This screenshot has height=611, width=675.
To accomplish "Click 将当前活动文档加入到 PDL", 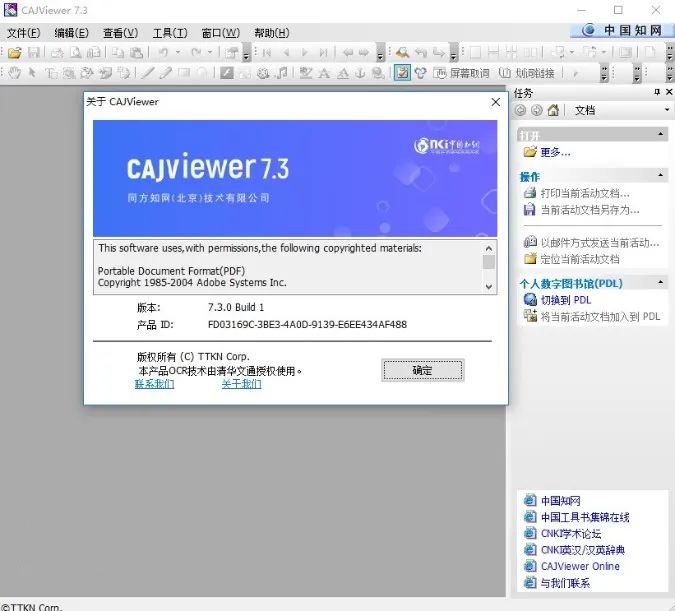I will 600,317.
